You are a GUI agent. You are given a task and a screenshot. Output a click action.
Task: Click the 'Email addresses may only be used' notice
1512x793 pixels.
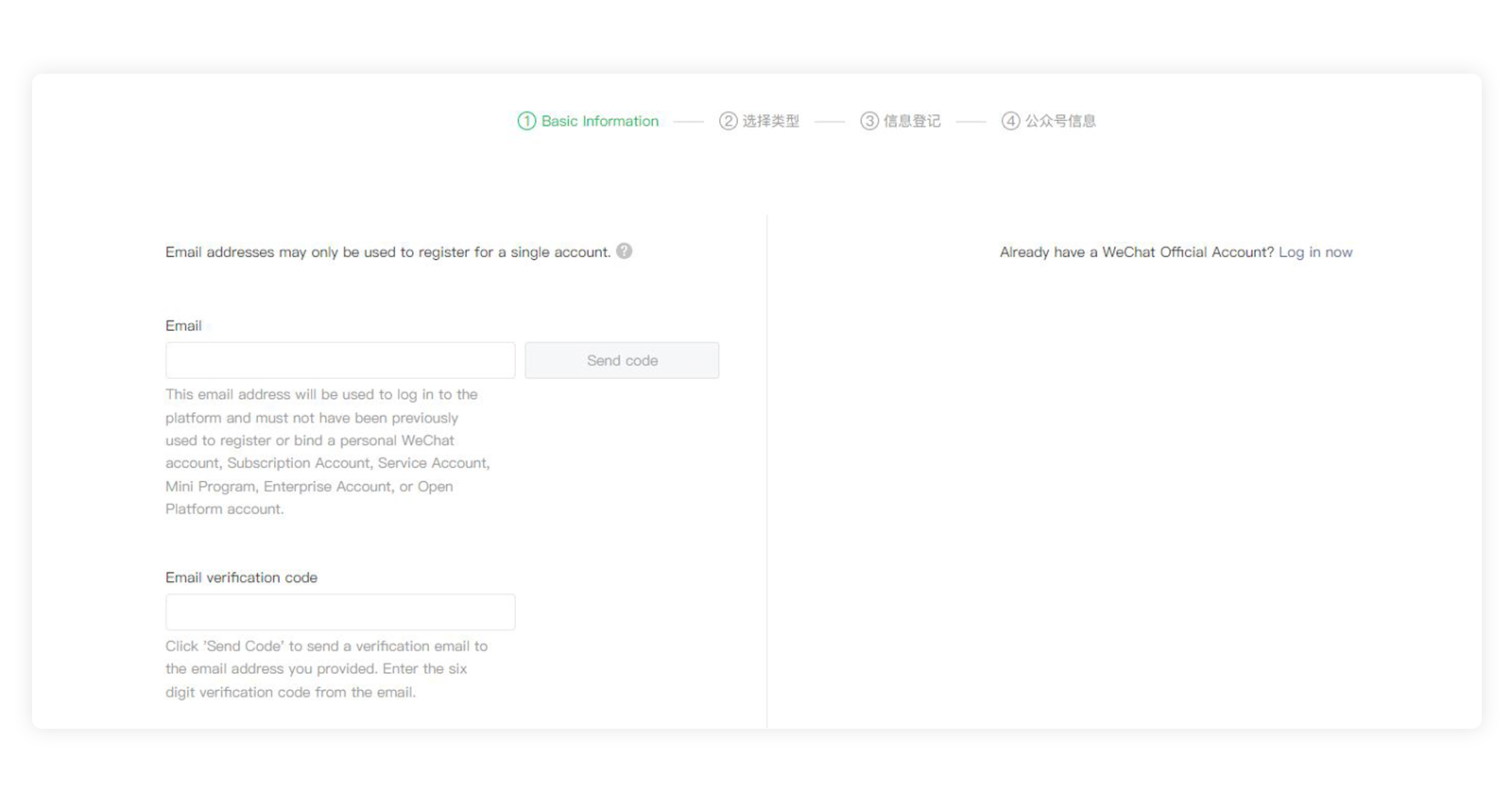[x=387, y=252]
